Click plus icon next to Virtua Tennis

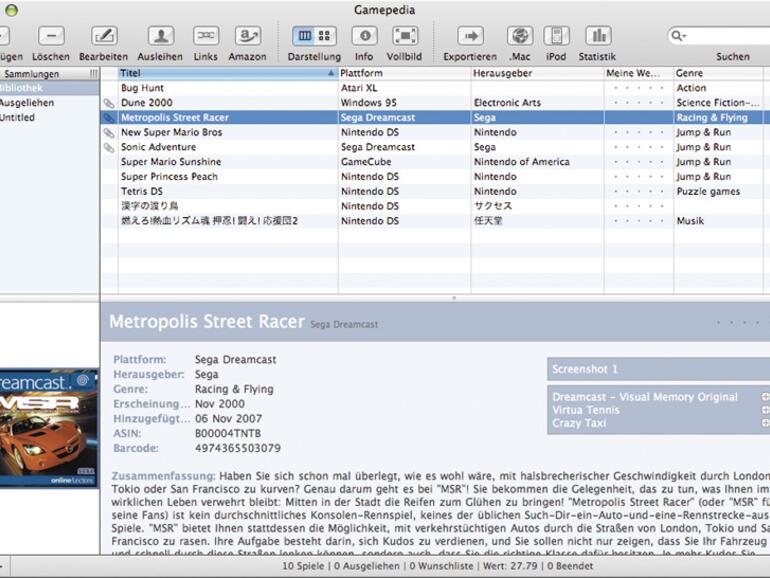pos(765,410)
